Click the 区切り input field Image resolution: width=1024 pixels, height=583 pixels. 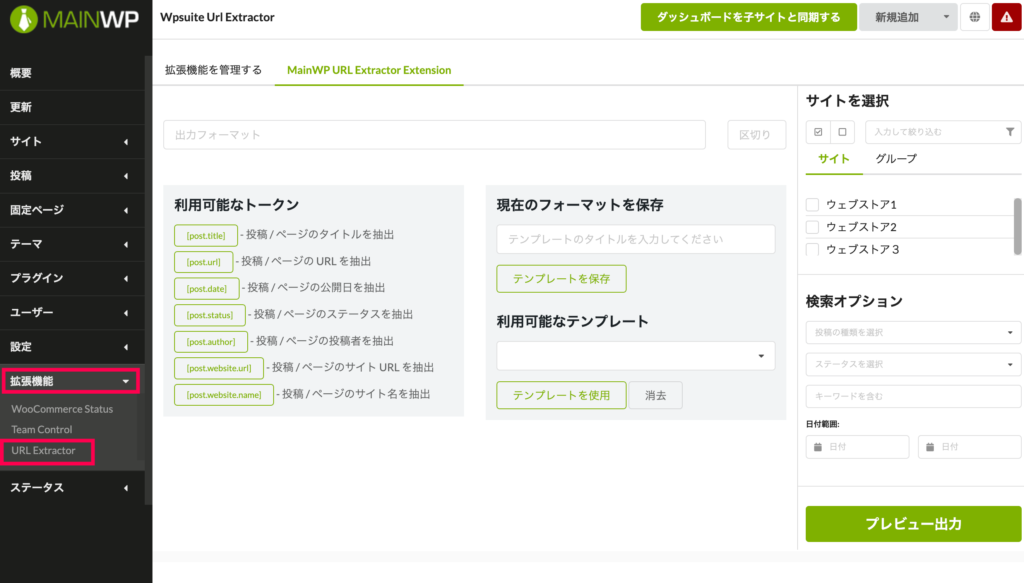click(x=757, y=135)
